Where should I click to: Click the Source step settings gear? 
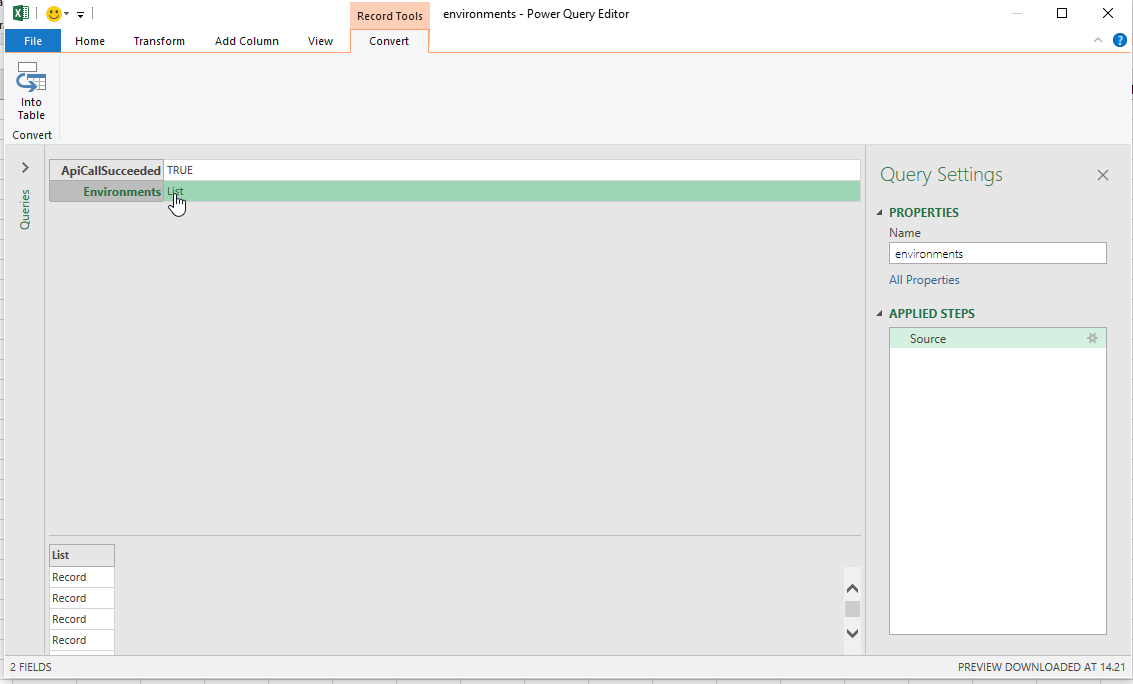pos(1092,338)
